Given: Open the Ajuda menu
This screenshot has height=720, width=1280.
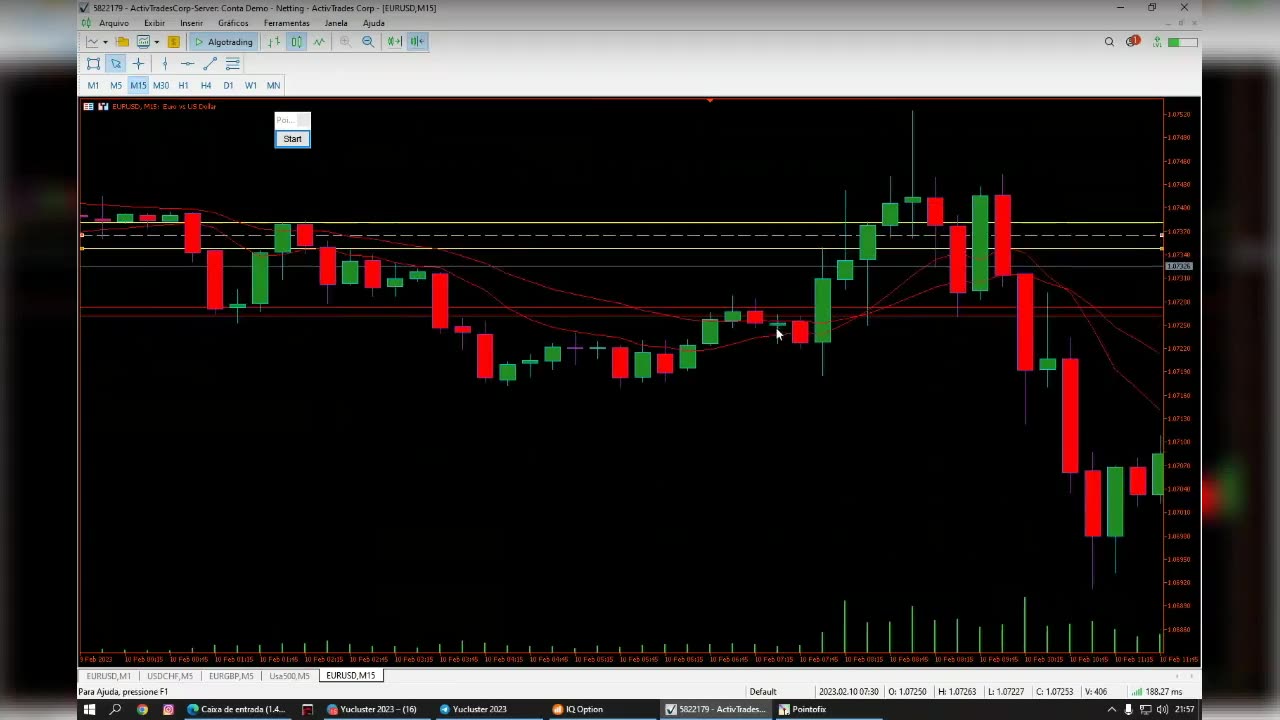Looking at the screenshot, I should [x=373, y=23].
